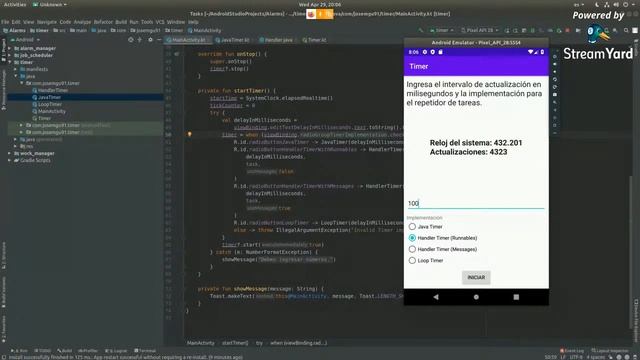Click the project panel hide minus icon
The image size is (640, 360).
click(x=159, y=40)
